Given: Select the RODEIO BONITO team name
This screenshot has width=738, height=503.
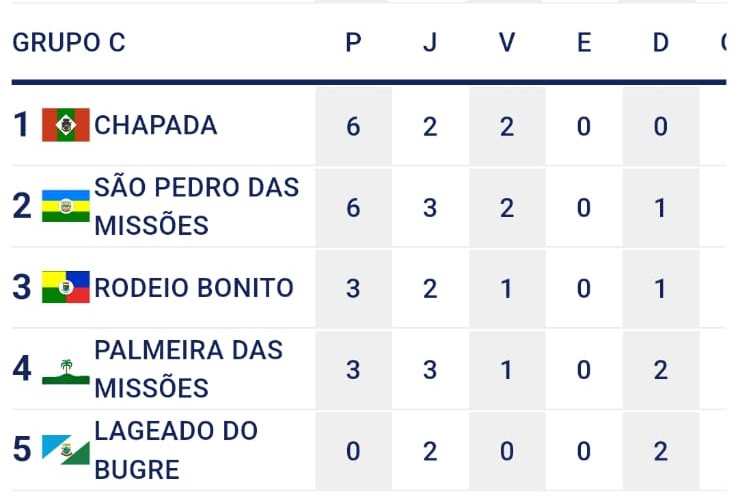Looking at the screenshot, I should [194, 288].
